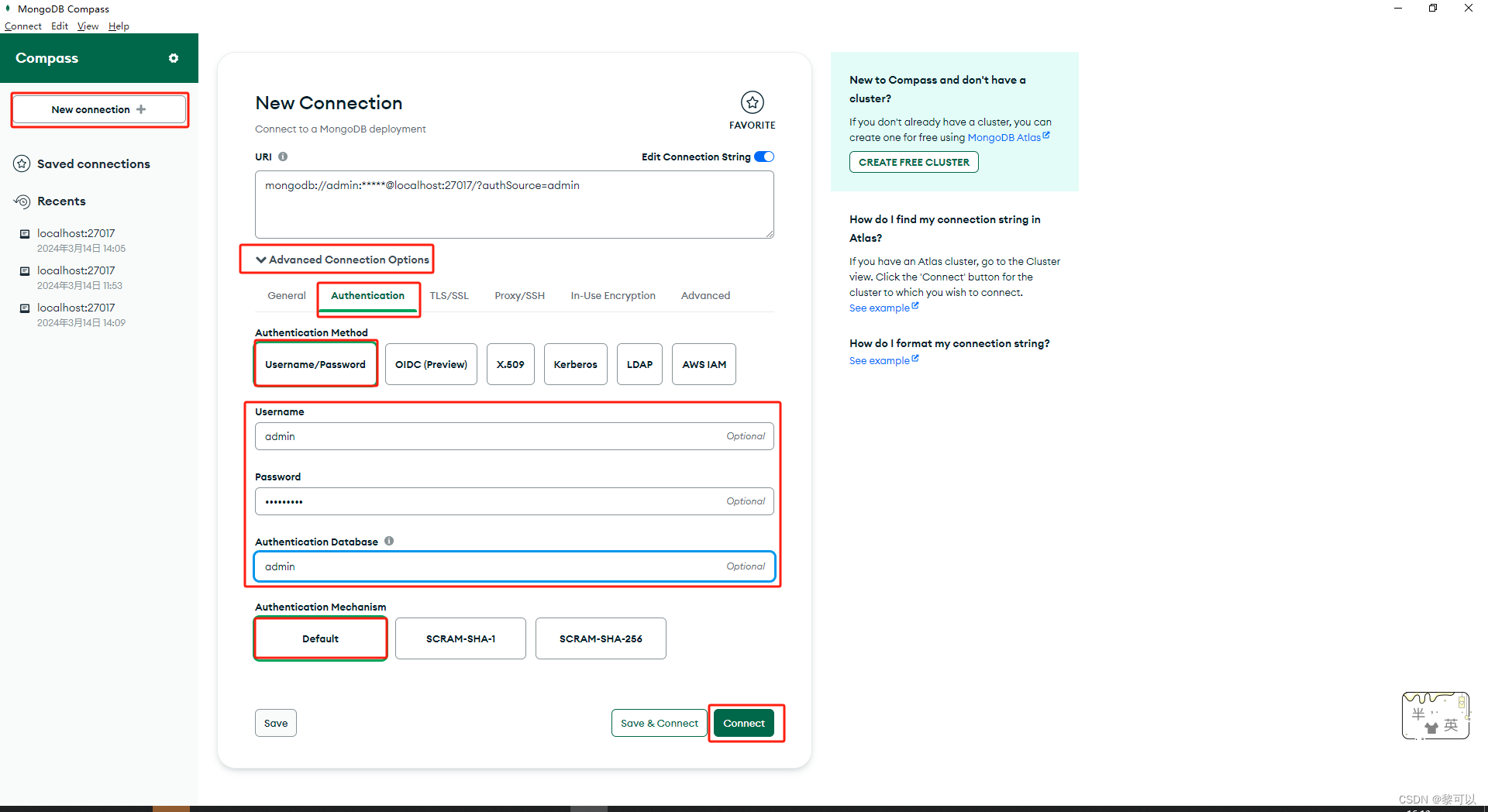Click the info icon next to URI

pyautogui.click(x=282, y=156)
